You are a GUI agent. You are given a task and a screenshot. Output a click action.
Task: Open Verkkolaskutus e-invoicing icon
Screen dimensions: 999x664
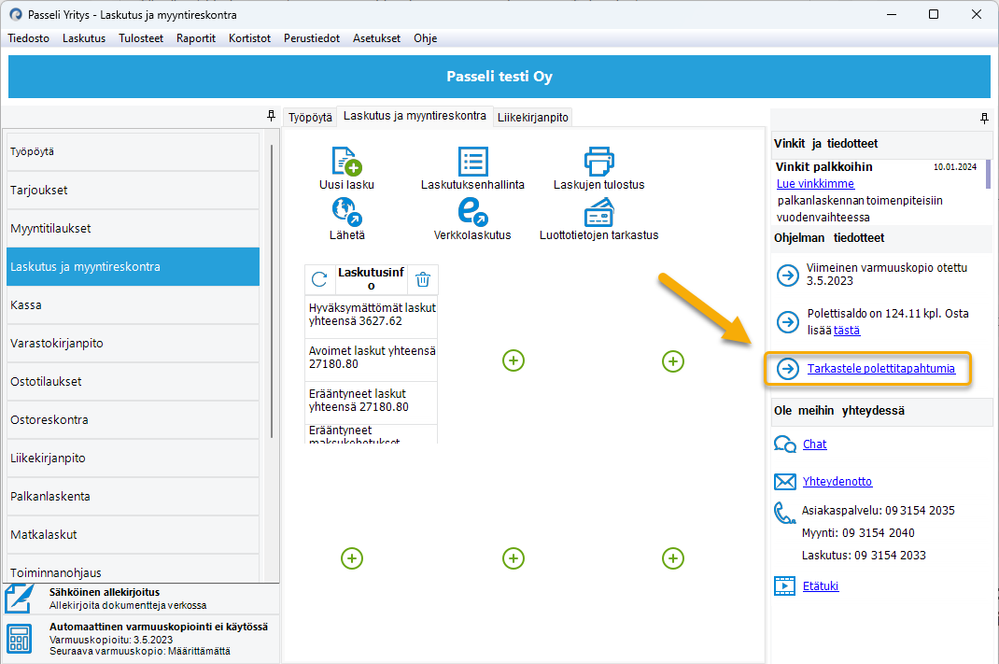pos(473,212)
